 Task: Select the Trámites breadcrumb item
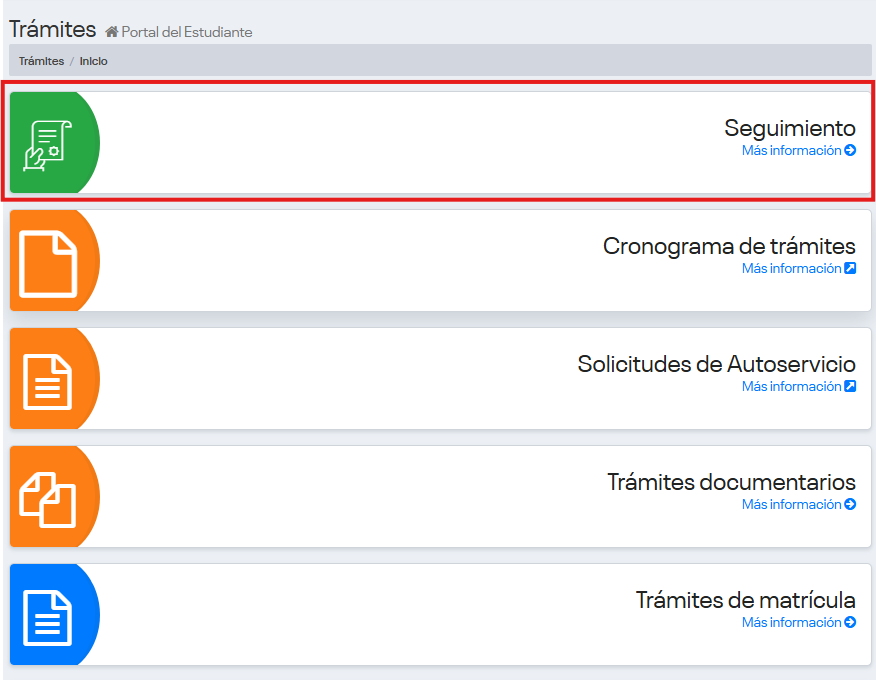tap(41, 61)
